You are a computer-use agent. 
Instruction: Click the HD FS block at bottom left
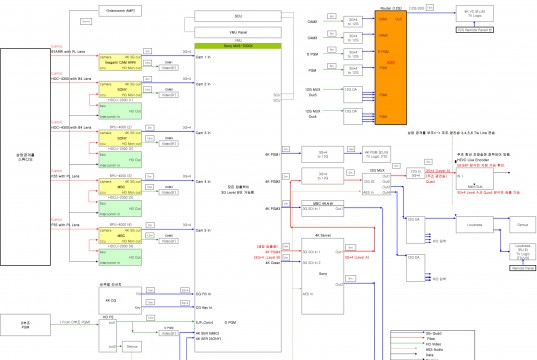(108, 336)
